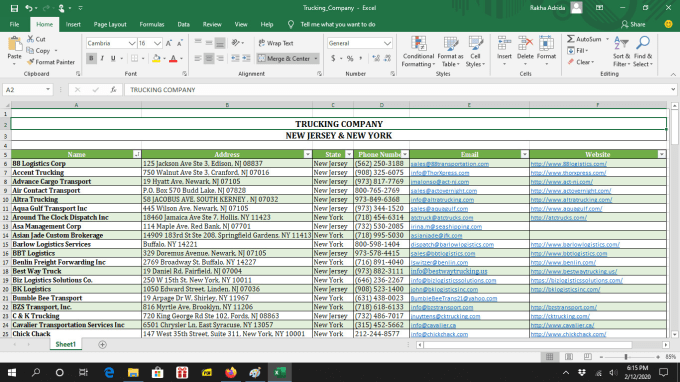Open the Website column filter dropdown
680x382 pixels.
(661, 154)
